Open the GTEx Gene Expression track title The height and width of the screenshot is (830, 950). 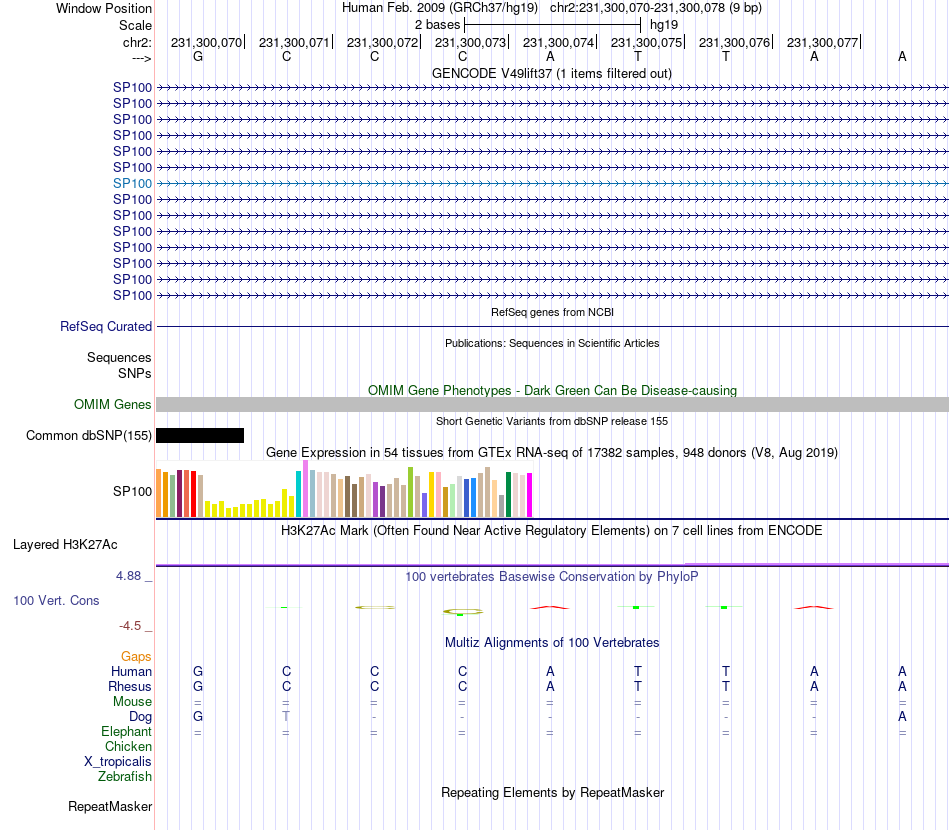point(552,453)
